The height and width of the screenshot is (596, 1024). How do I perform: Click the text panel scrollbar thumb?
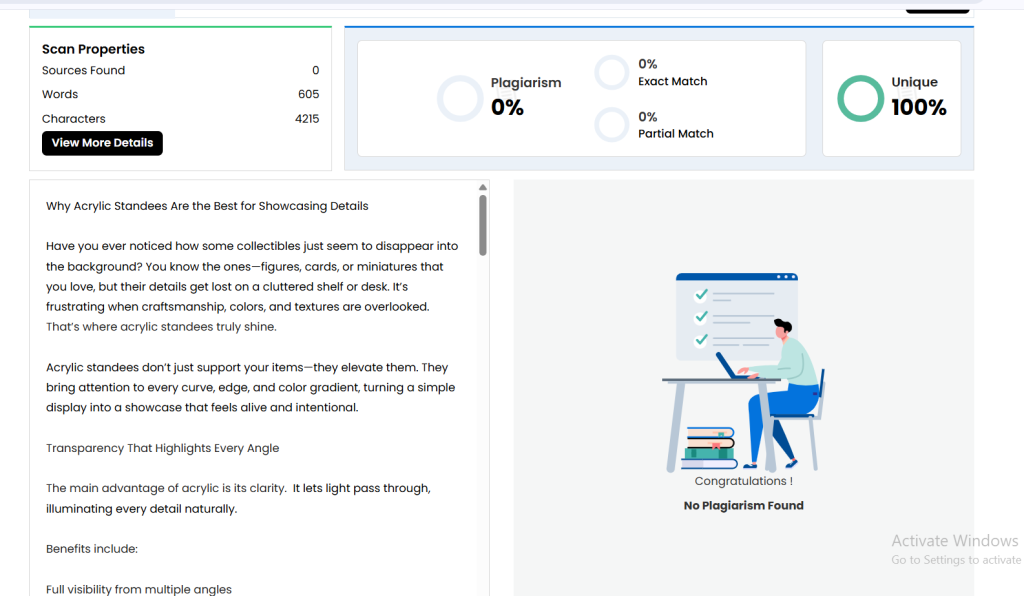click(x=483, y=225)
